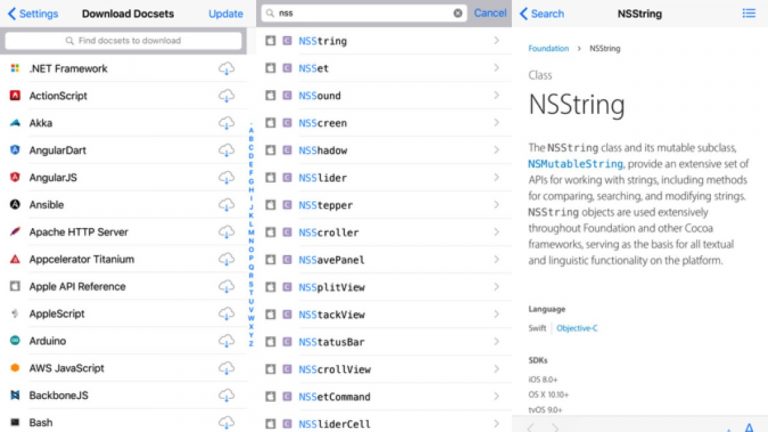
Task: Download the BackboneJS docset
Action: (226, 395)
